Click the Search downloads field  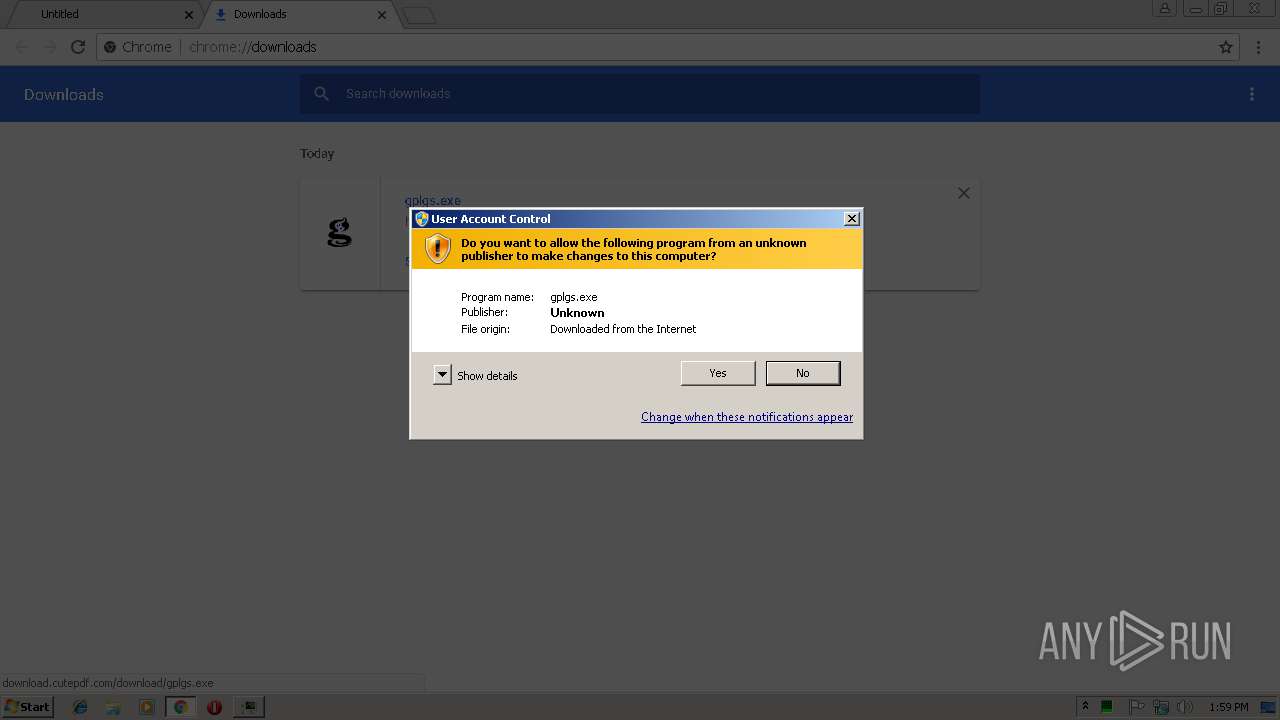click(x=640, y=94)
